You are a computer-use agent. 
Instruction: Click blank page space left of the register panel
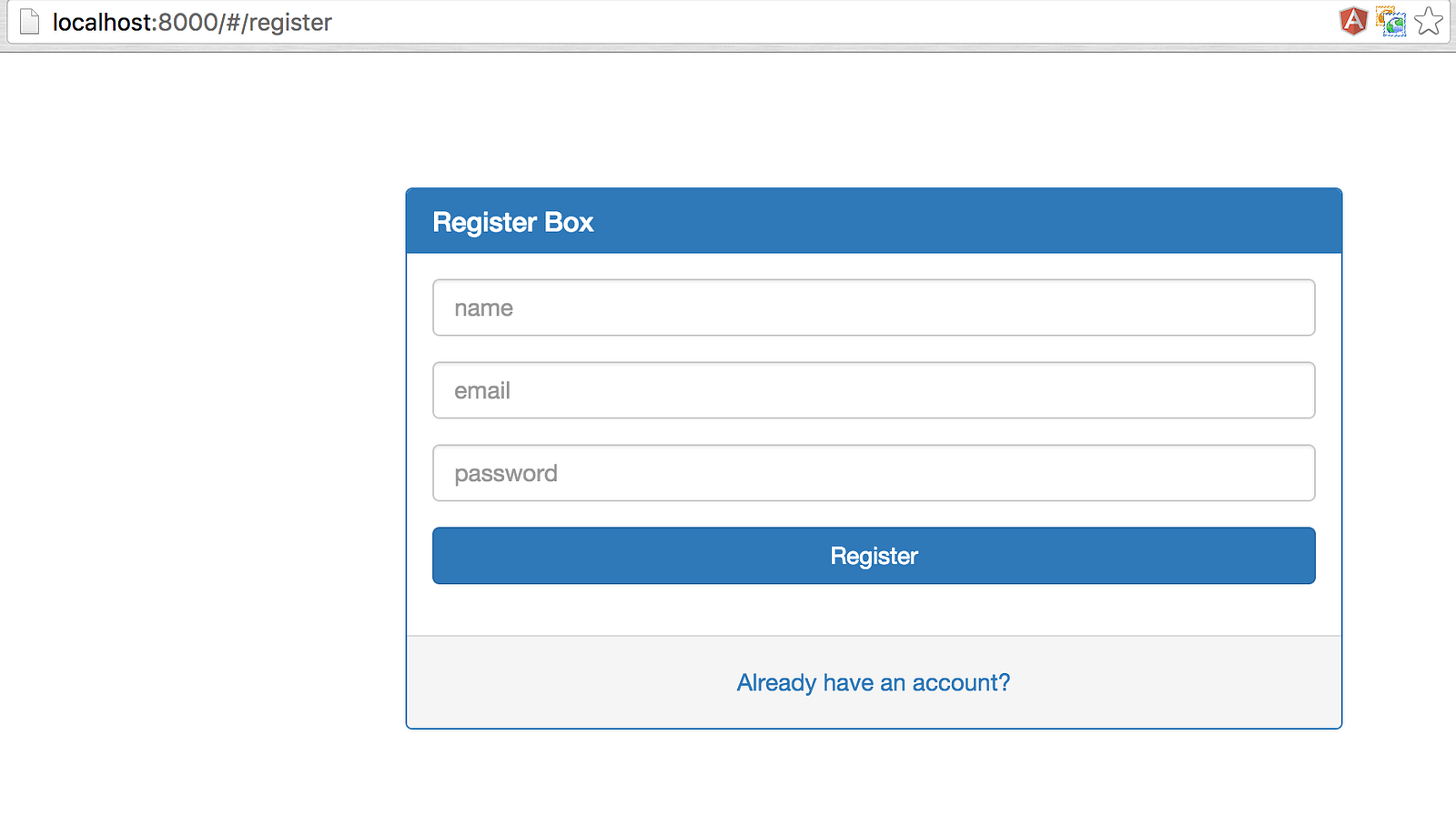pyautogui.click(x=200, y=455)
